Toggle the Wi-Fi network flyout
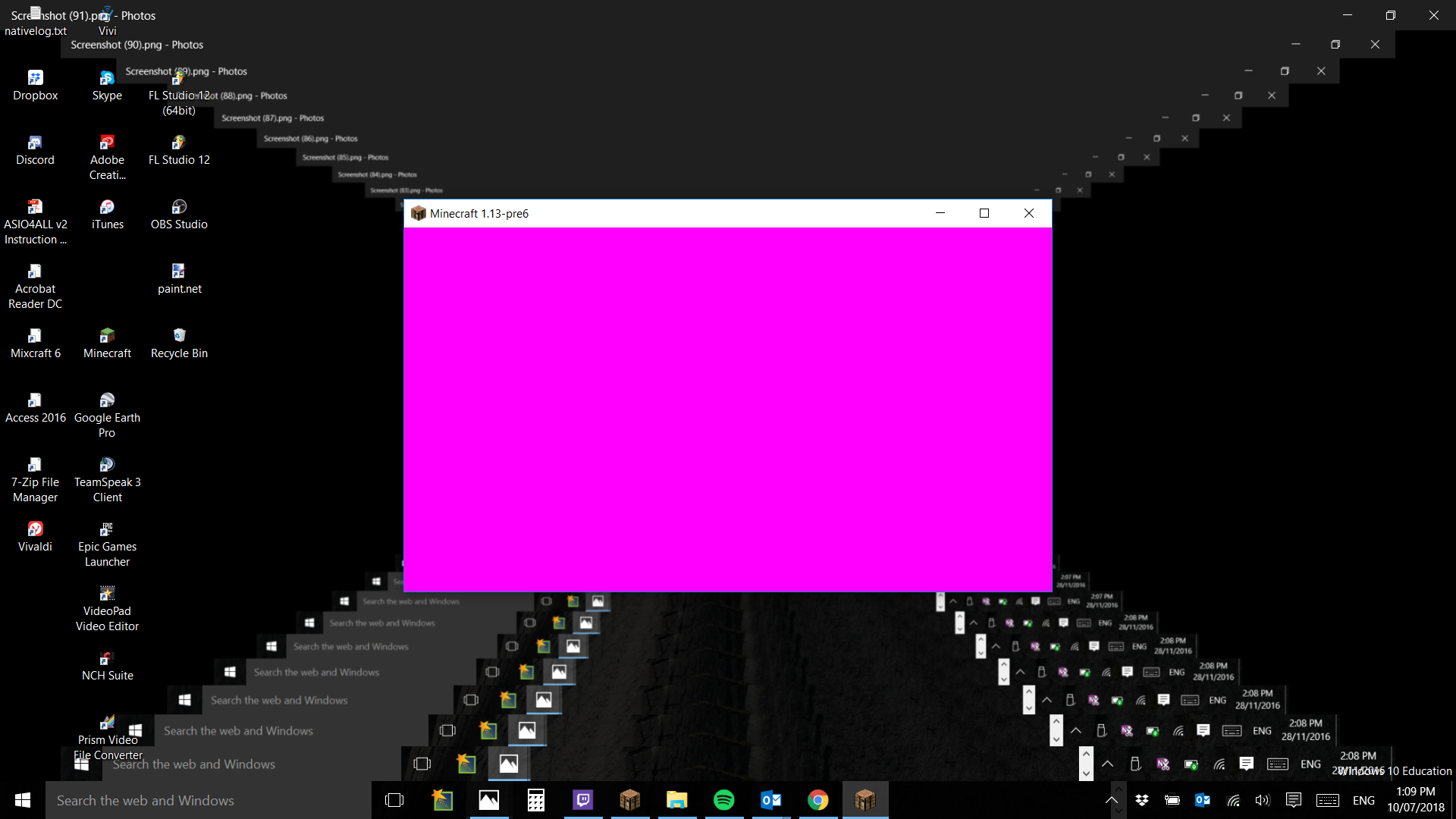Image resolution: width=1456 pixels, height=819 pixels. point(1234,800)
